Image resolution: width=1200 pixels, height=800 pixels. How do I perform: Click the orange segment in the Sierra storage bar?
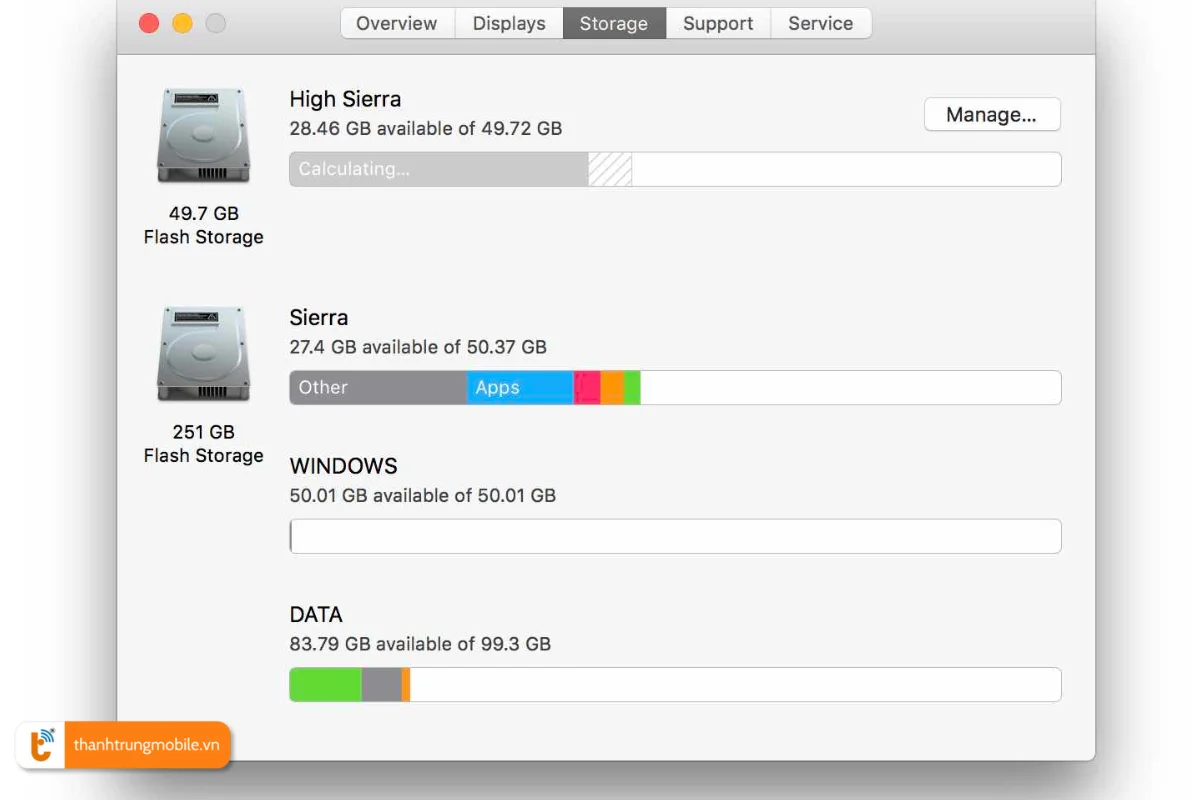coord(612,388)
